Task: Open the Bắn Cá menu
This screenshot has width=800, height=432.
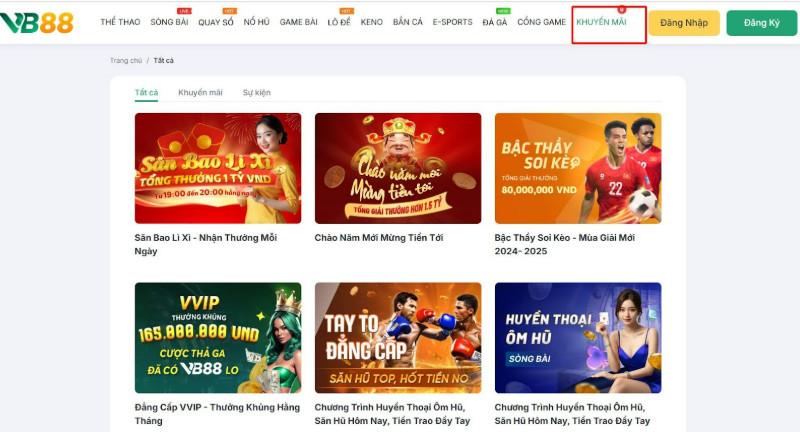Action: point(408,22)
